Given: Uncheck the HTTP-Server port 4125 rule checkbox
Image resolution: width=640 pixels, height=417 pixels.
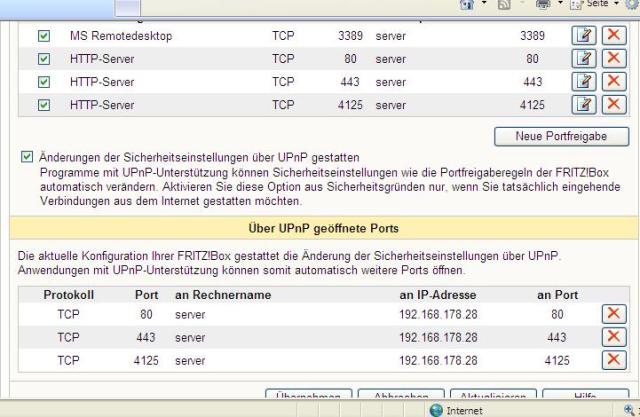Looking at the screenshot, I should click(44, 105).
